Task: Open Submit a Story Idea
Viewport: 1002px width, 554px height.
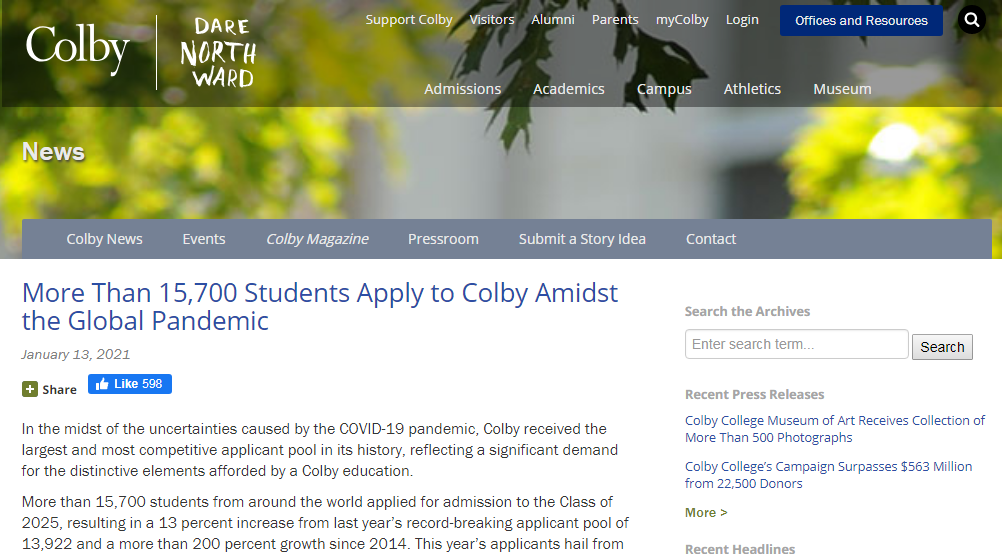Action: 582,239
